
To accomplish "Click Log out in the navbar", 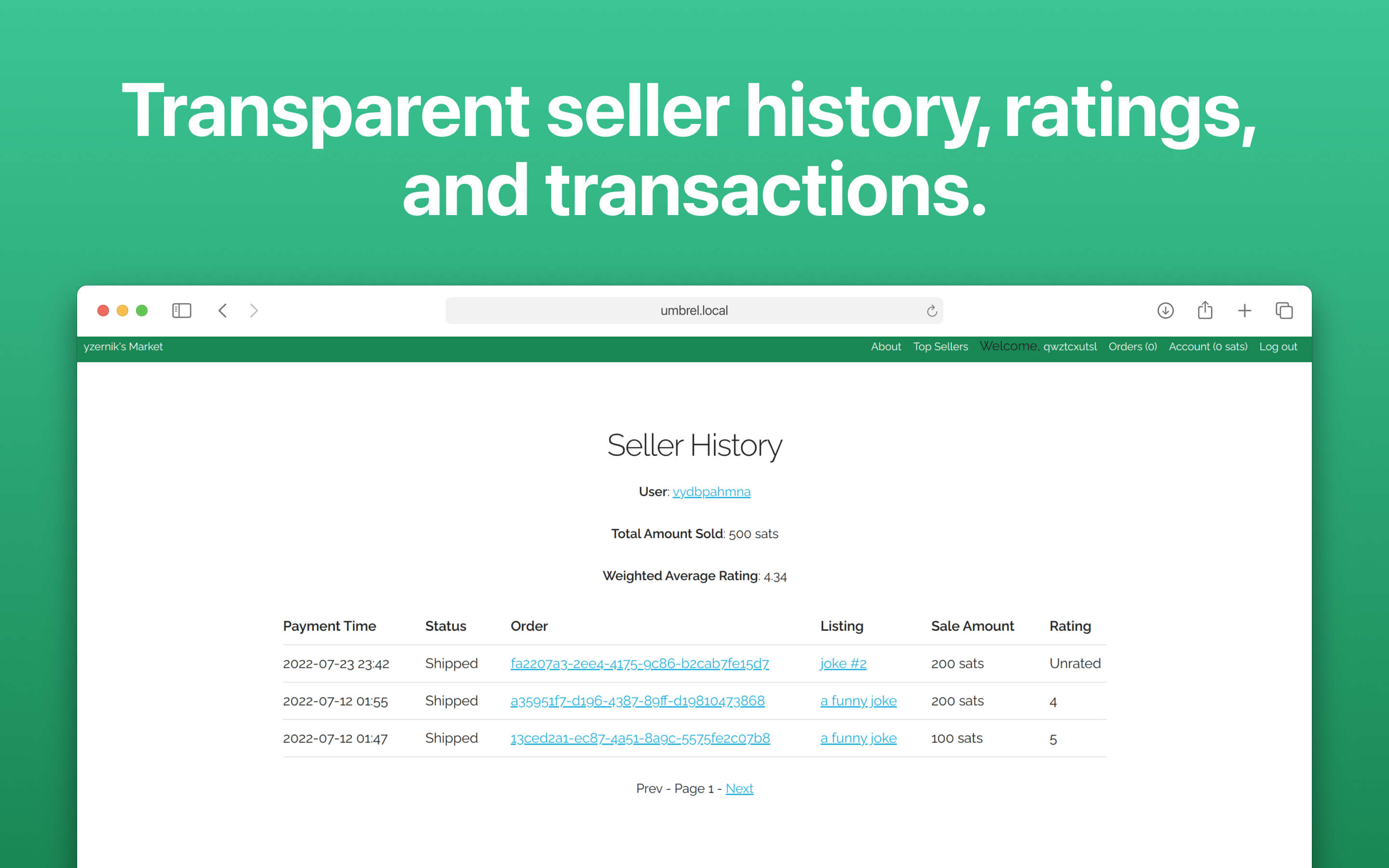I will pyautogui.click(x=1278, y=347).
